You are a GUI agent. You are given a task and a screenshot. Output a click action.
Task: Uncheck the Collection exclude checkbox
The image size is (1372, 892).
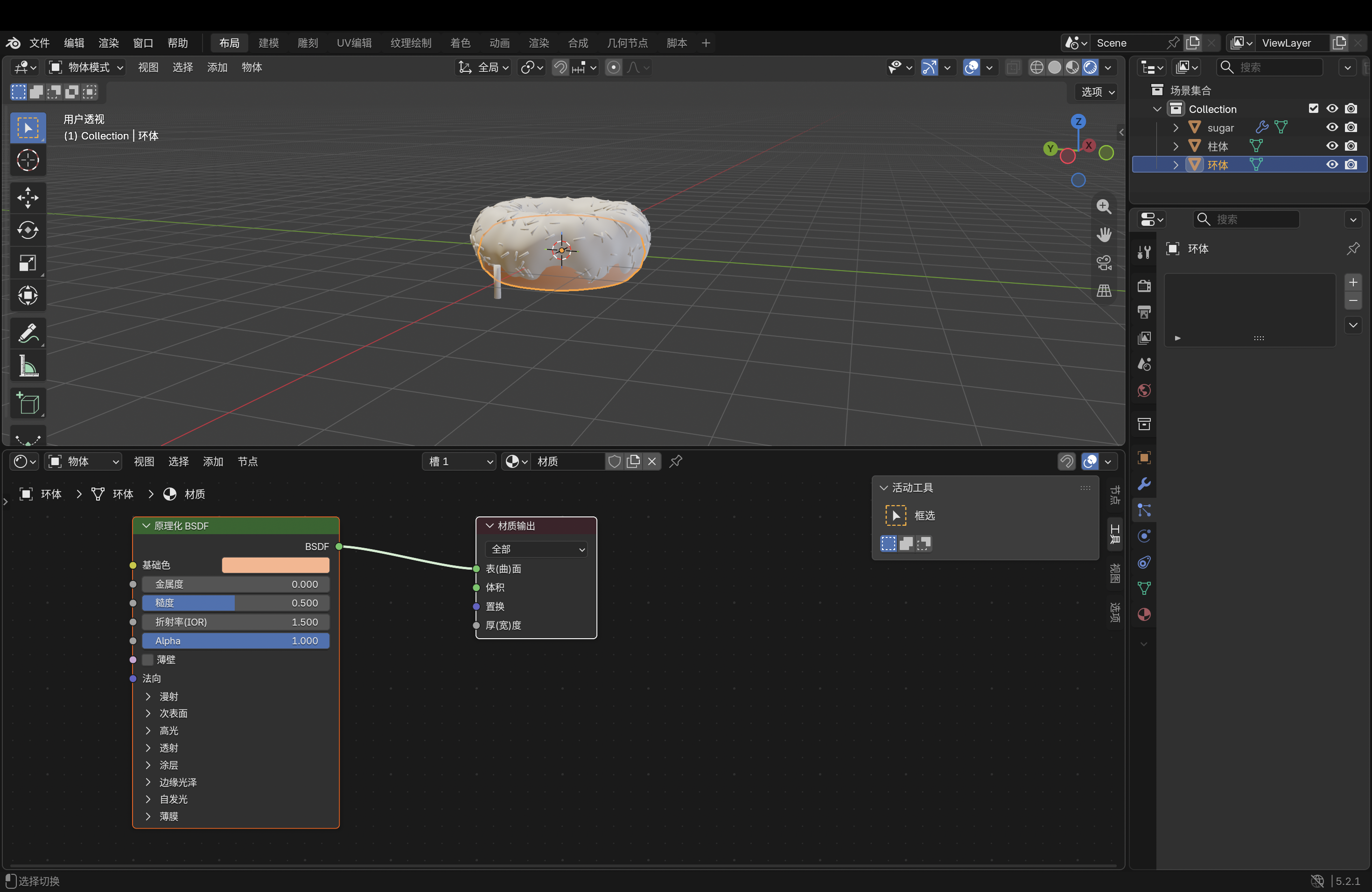[1313, 108]
